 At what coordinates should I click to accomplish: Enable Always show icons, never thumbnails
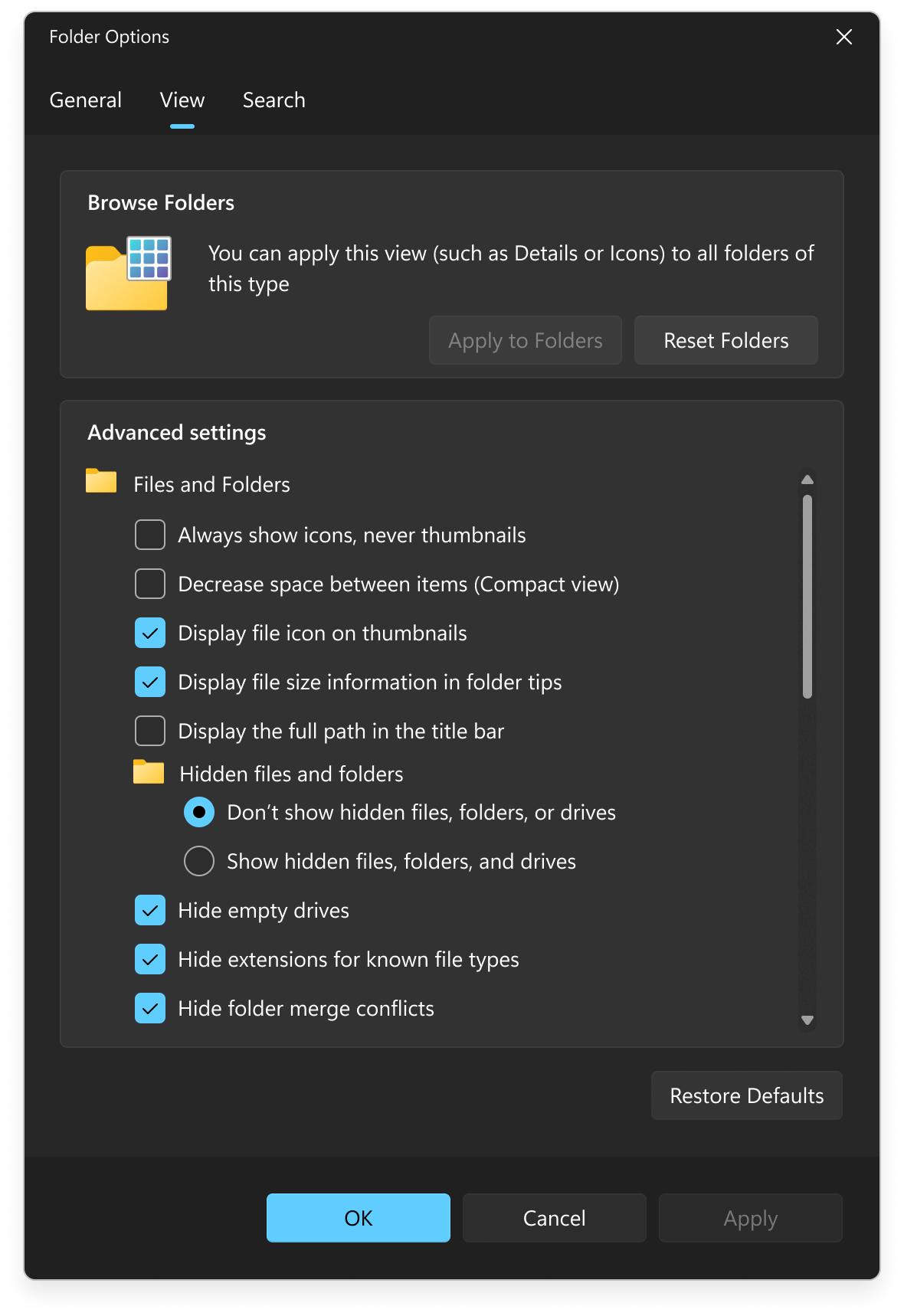(x=150, y=535)
